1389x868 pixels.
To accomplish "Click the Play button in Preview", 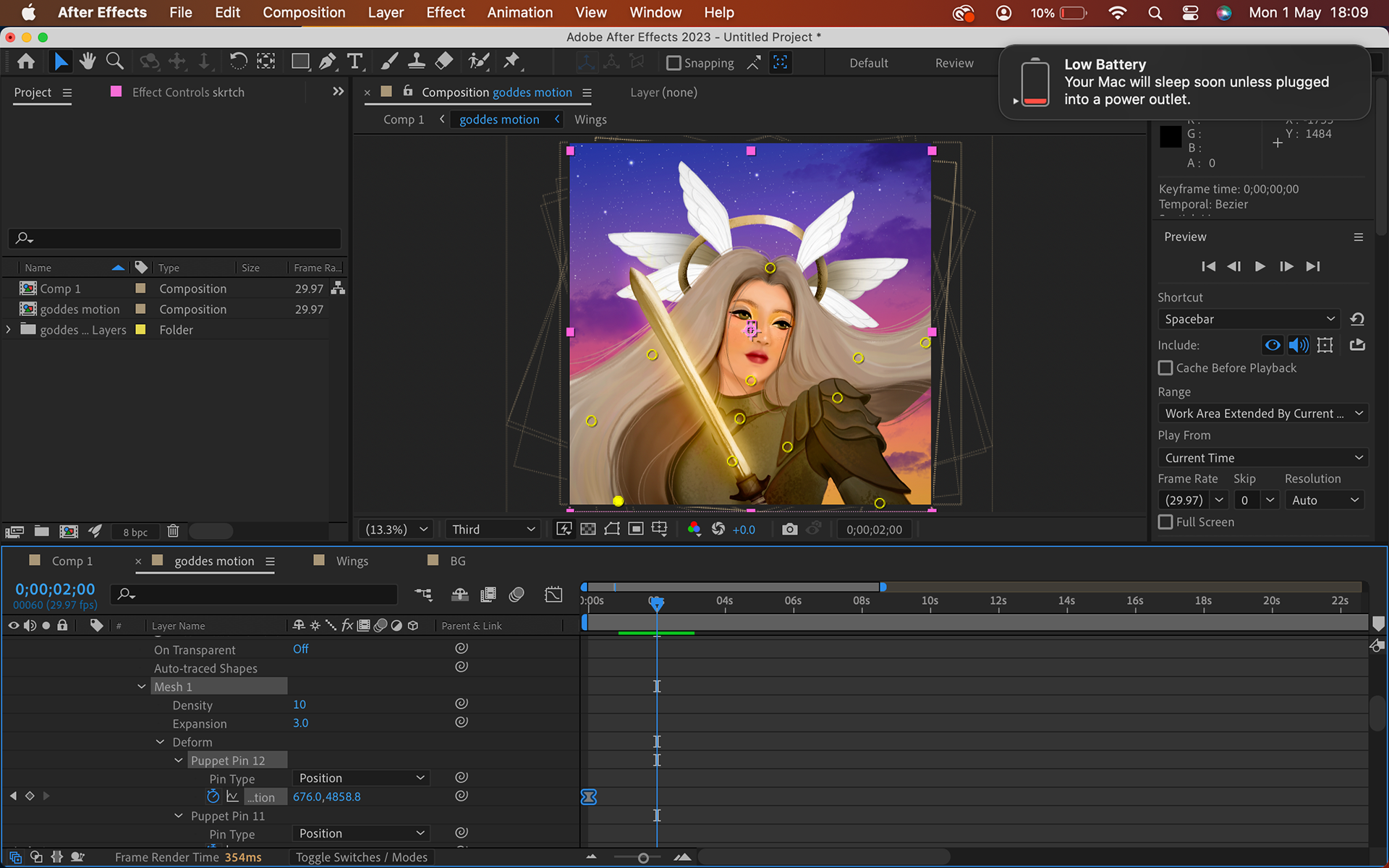I will (1260, 266).
